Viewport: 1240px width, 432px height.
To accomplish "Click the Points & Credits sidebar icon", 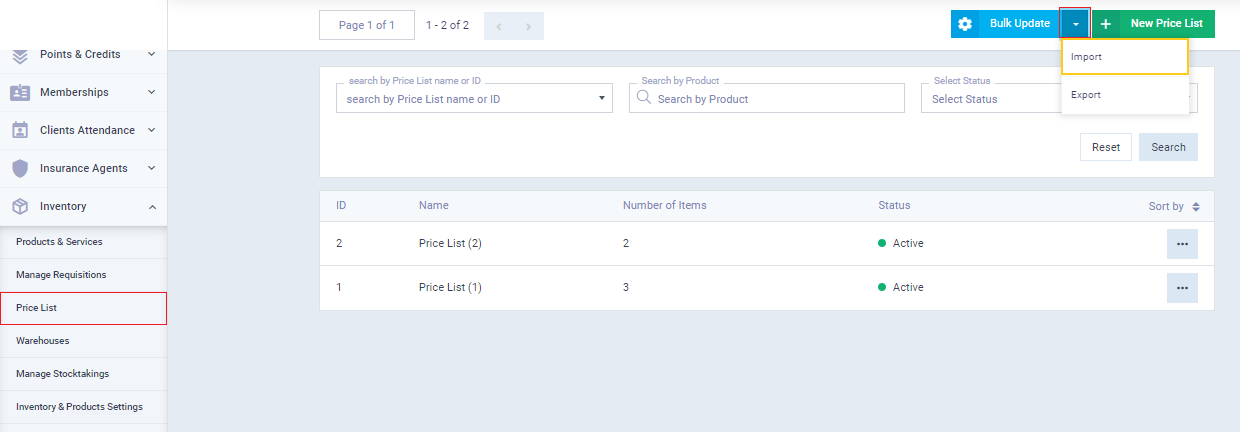I will (20, 55).
